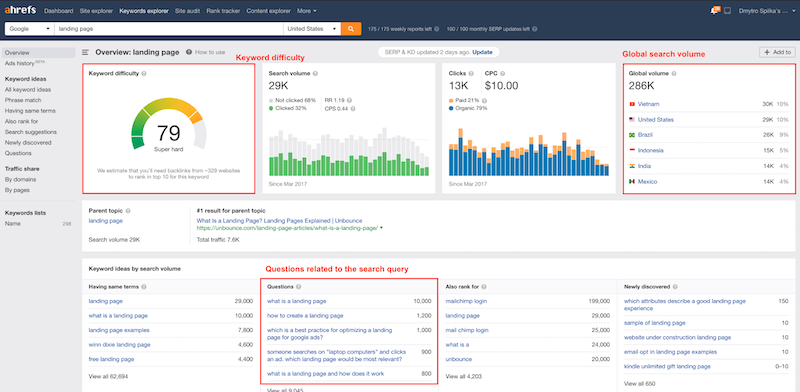Click the landing page keyword input field

[x=169, y=29]
